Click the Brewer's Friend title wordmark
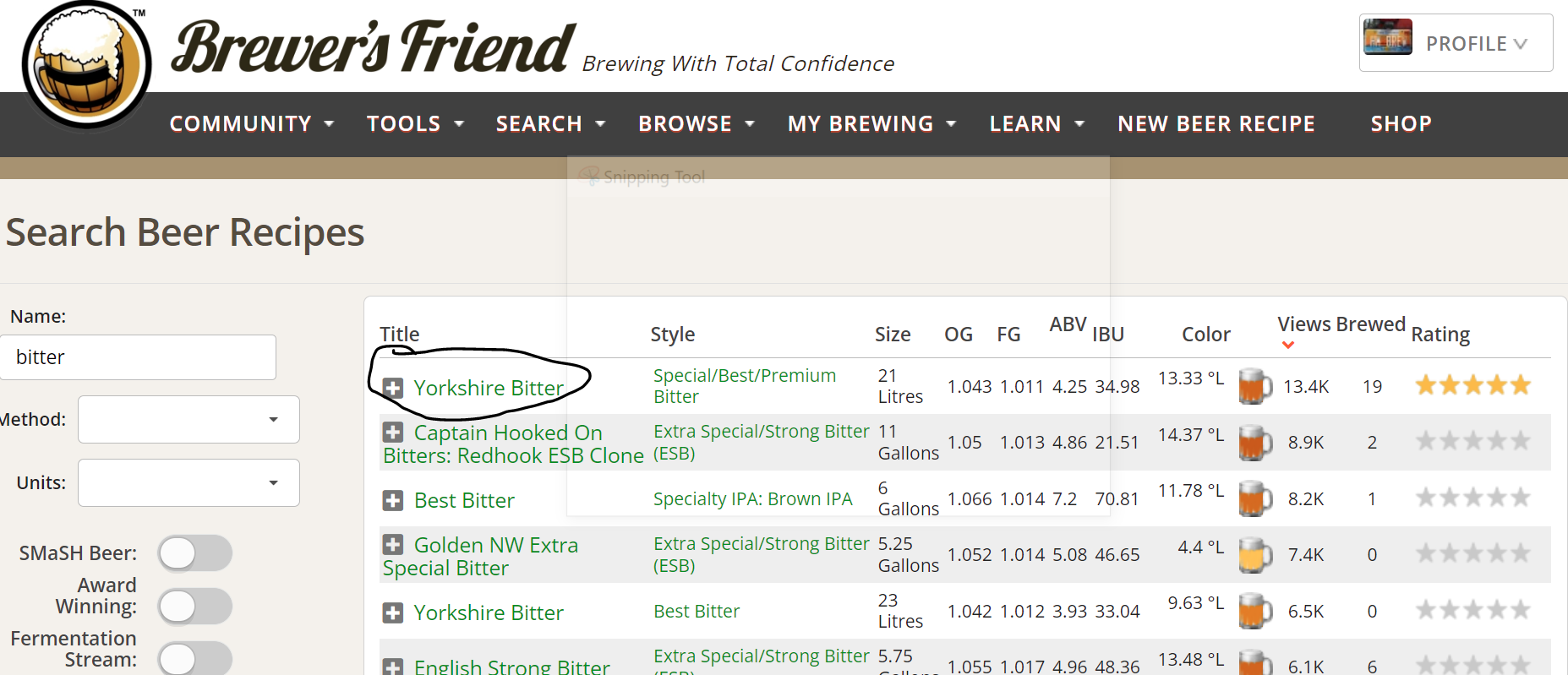 coord(373,46)
